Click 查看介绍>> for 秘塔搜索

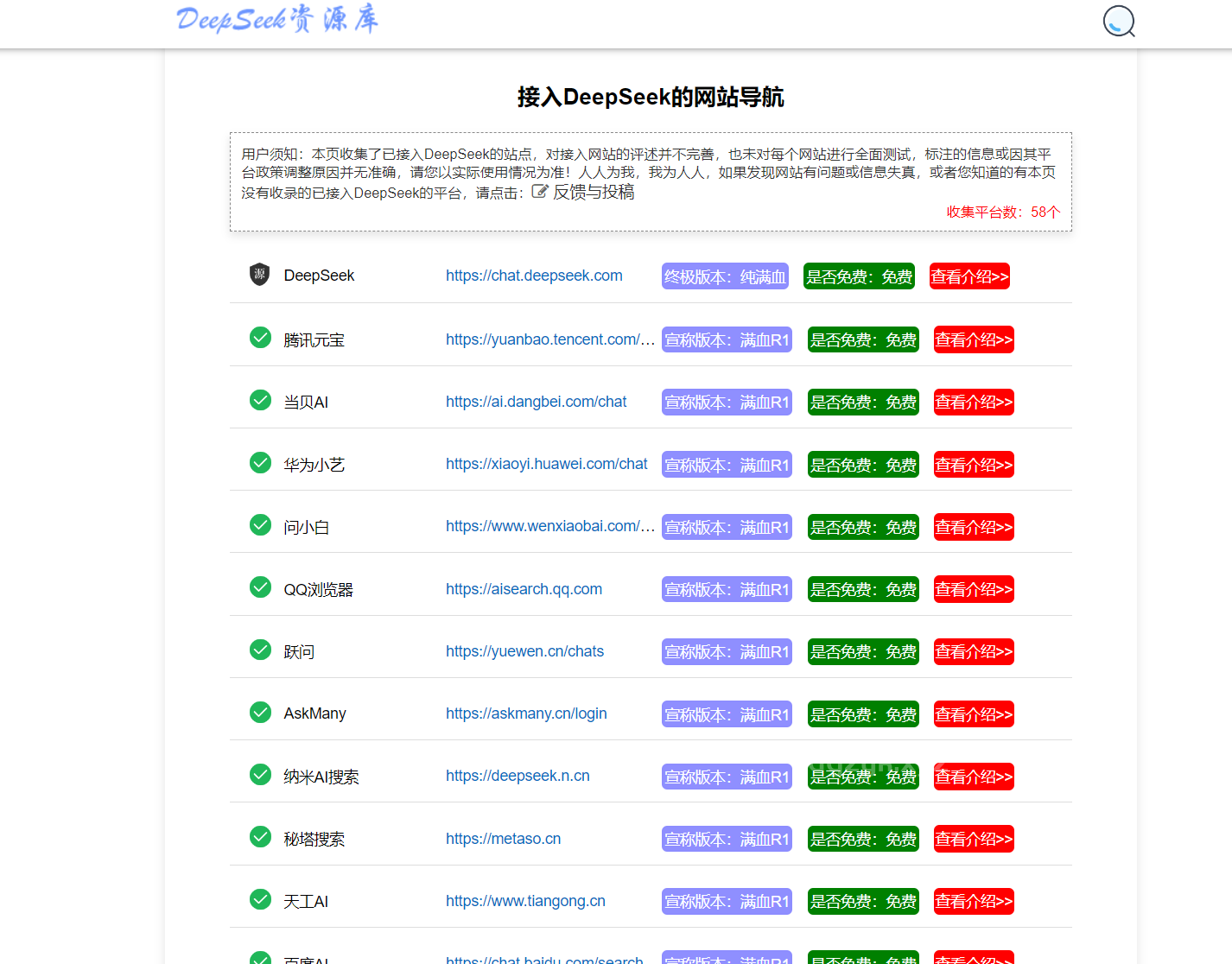[x=974, y=839]
